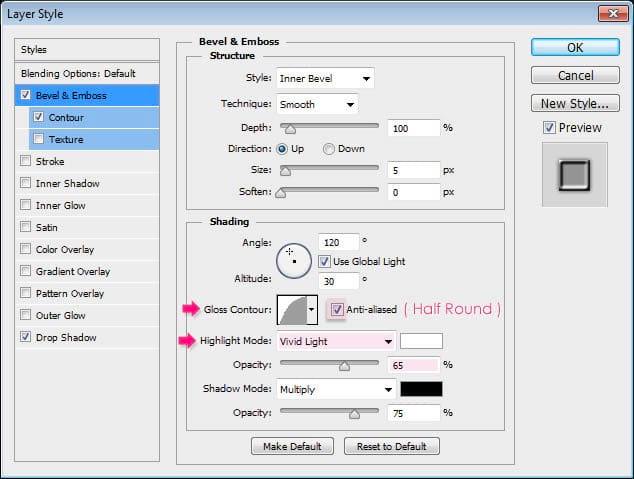Select the Contour sub-item

94,118
